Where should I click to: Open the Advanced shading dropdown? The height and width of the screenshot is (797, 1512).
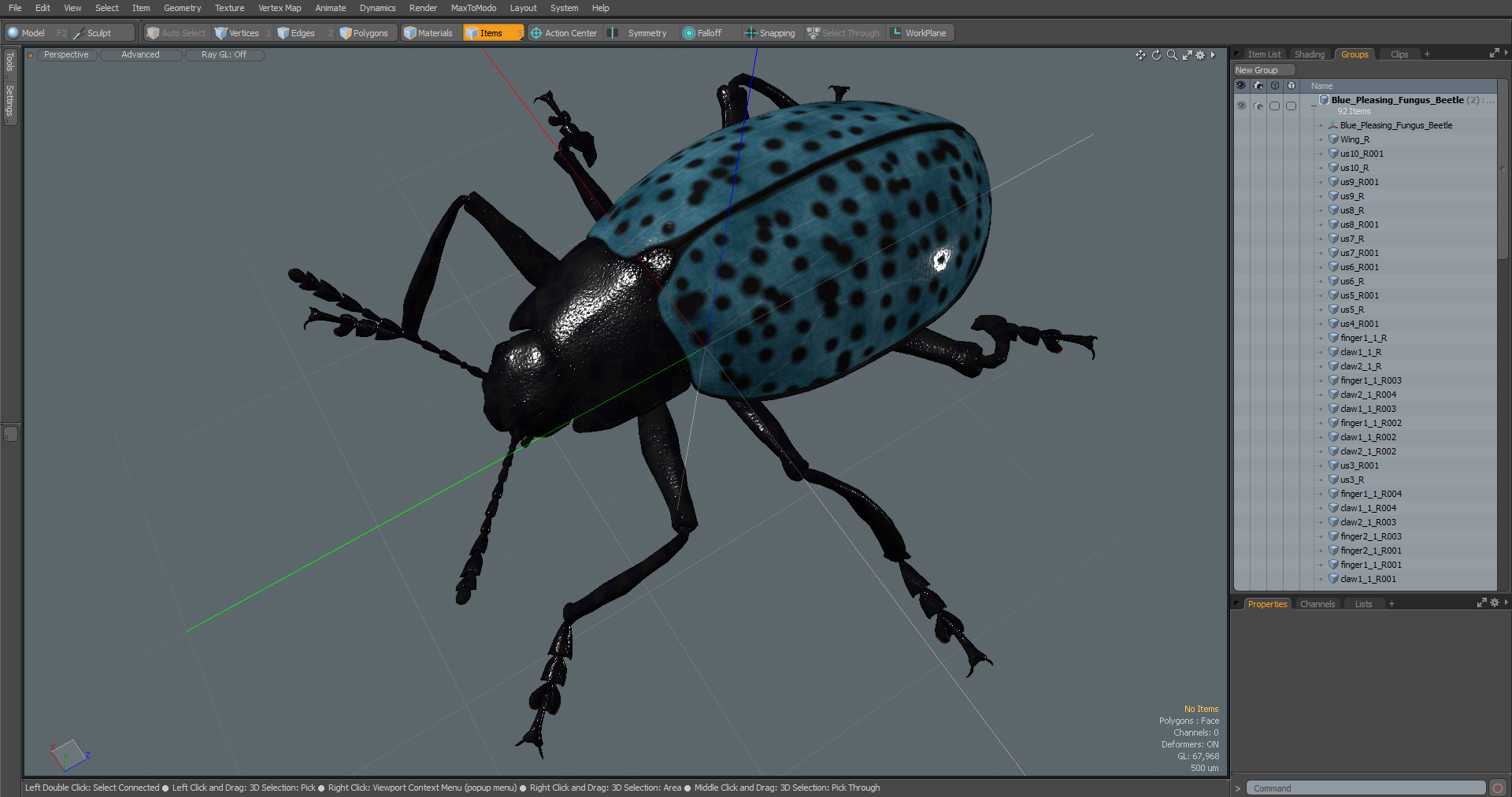tap(140, 55)
